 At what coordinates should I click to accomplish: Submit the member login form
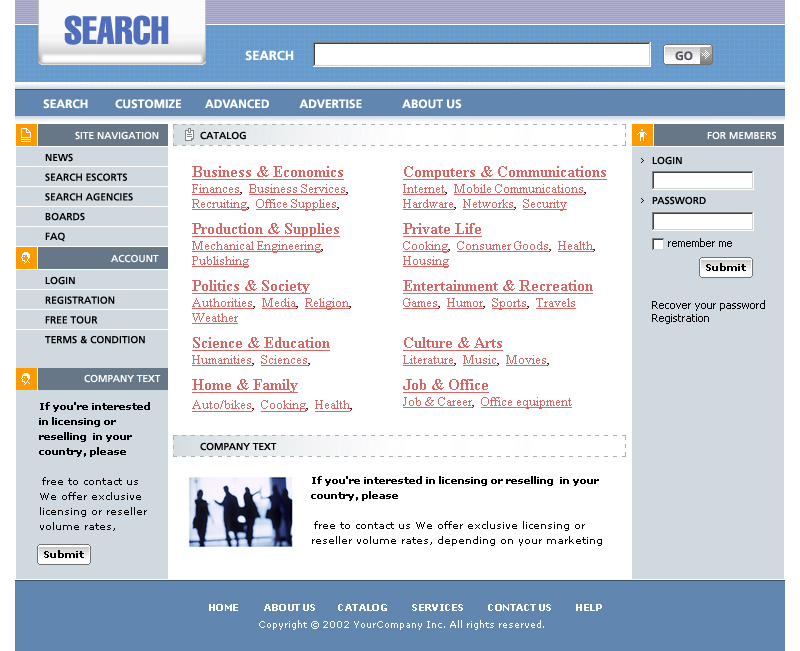tap(725, 268)
